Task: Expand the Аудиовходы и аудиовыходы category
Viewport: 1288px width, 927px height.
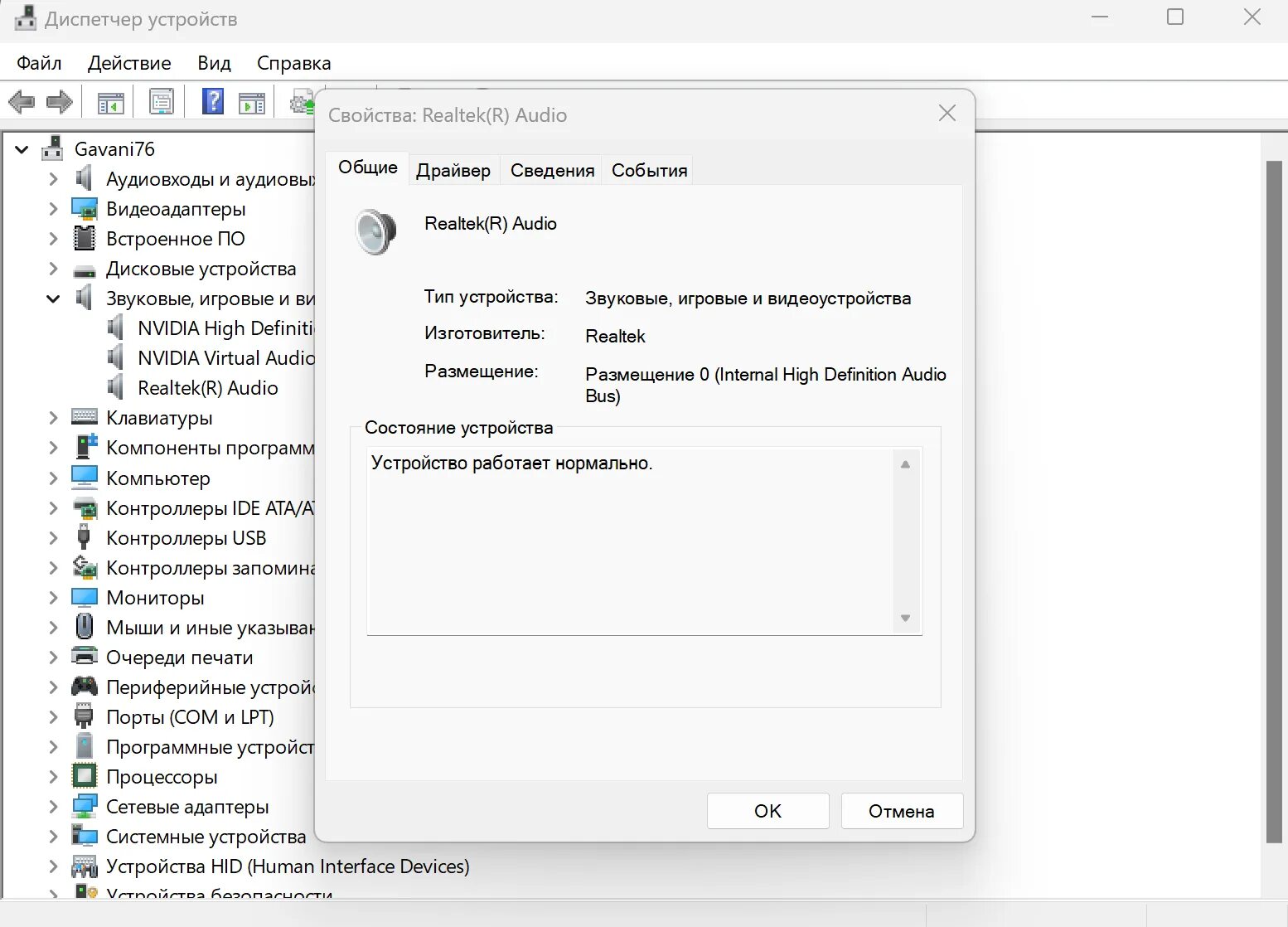Action: coord(53,179)
